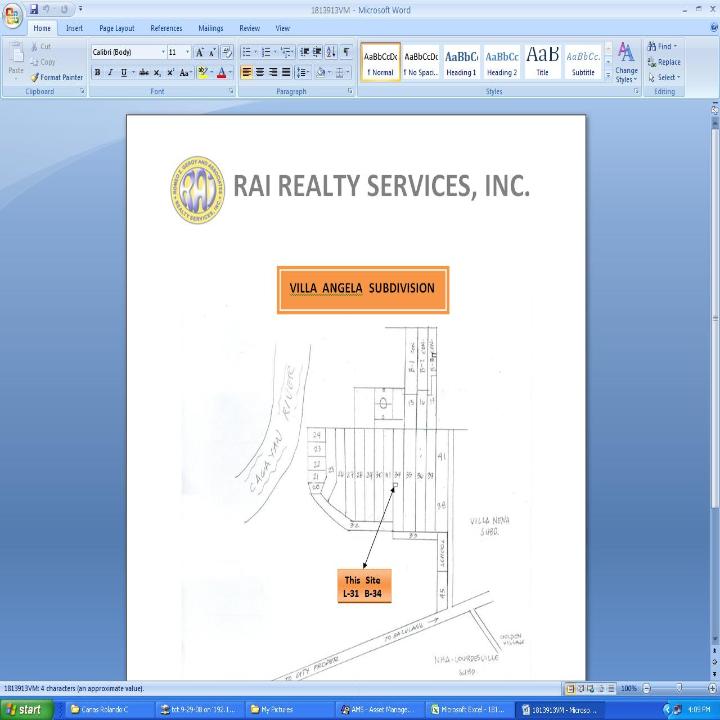Image resolution: width=720 pixels, height=720 pixels.
Task: Save the document from Quick Access Toolbar
Action: (34, 9)
